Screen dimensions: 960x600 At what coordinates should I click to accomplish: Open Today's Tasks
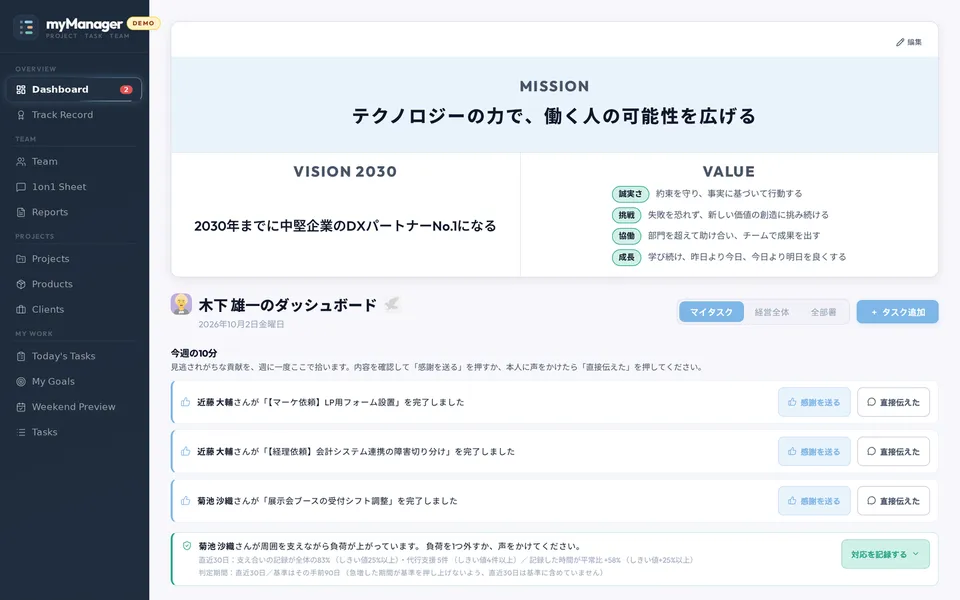pyautogui.click(x=74, y=356)
